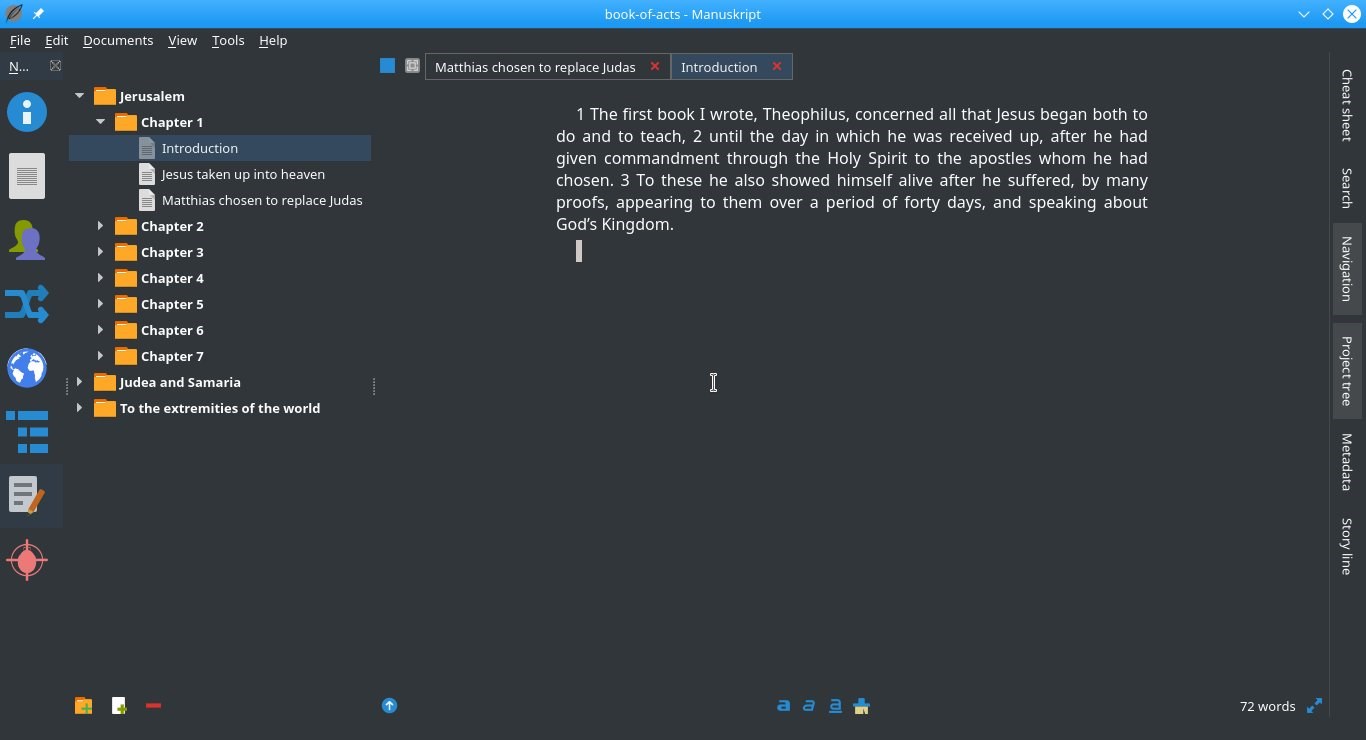Collapse the Chapter 1 folder
The image size is (1366, 740).
(100, 122)
